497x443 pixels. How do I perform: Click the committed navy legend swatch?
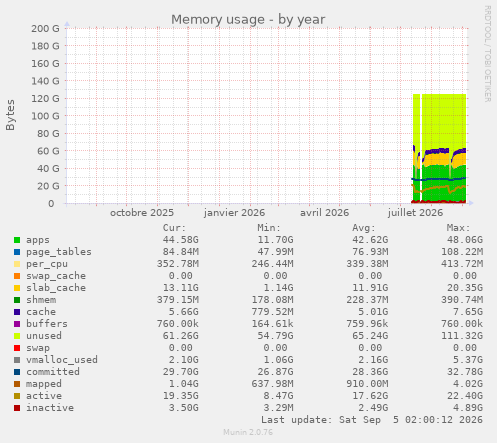coord(17,372)
